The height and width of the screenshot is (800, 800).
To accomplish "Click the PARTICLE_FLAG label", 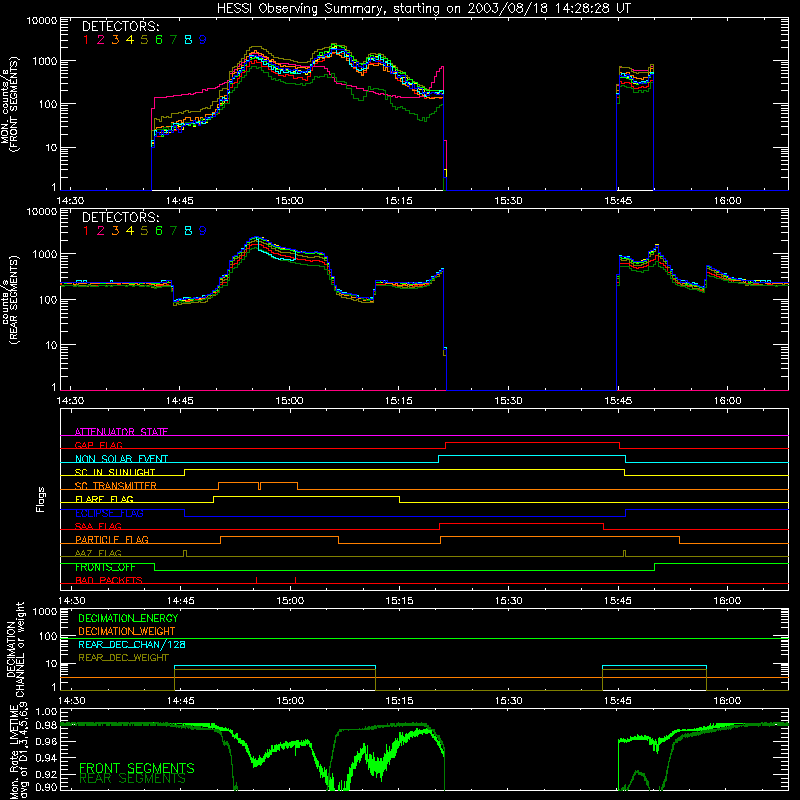I will click(x=112, y=539).
